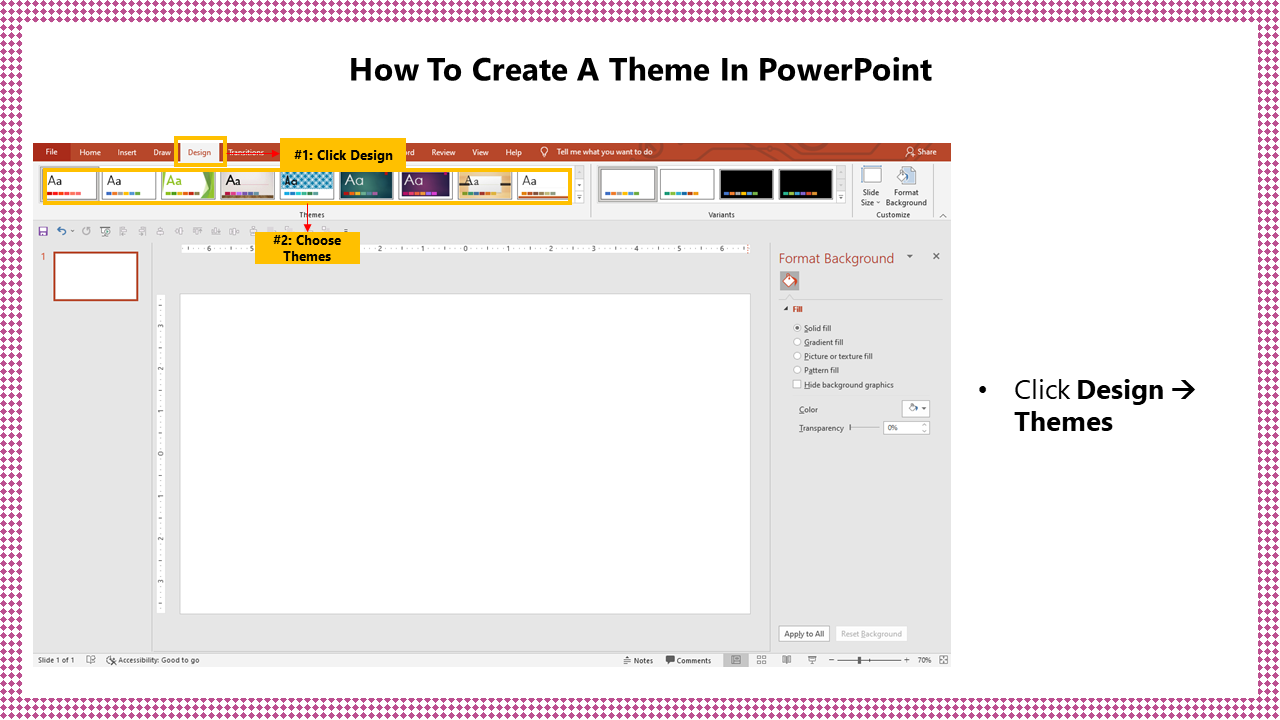Open the Design tab
1280x720 pixels.
(x=200, y=152)
